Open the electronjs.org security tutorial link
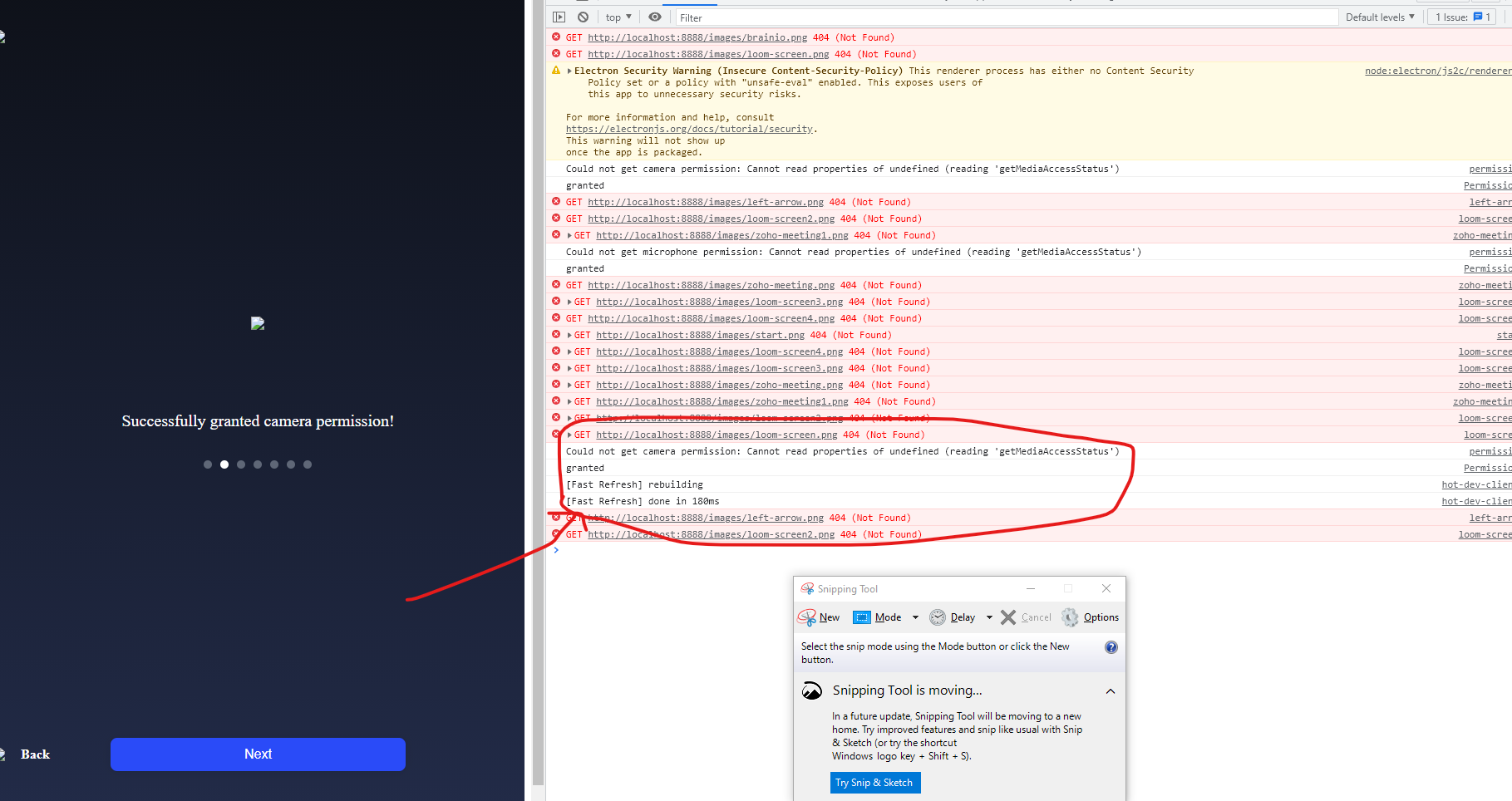This screenshot has height=801, width=1512. [x=688, y=129]
